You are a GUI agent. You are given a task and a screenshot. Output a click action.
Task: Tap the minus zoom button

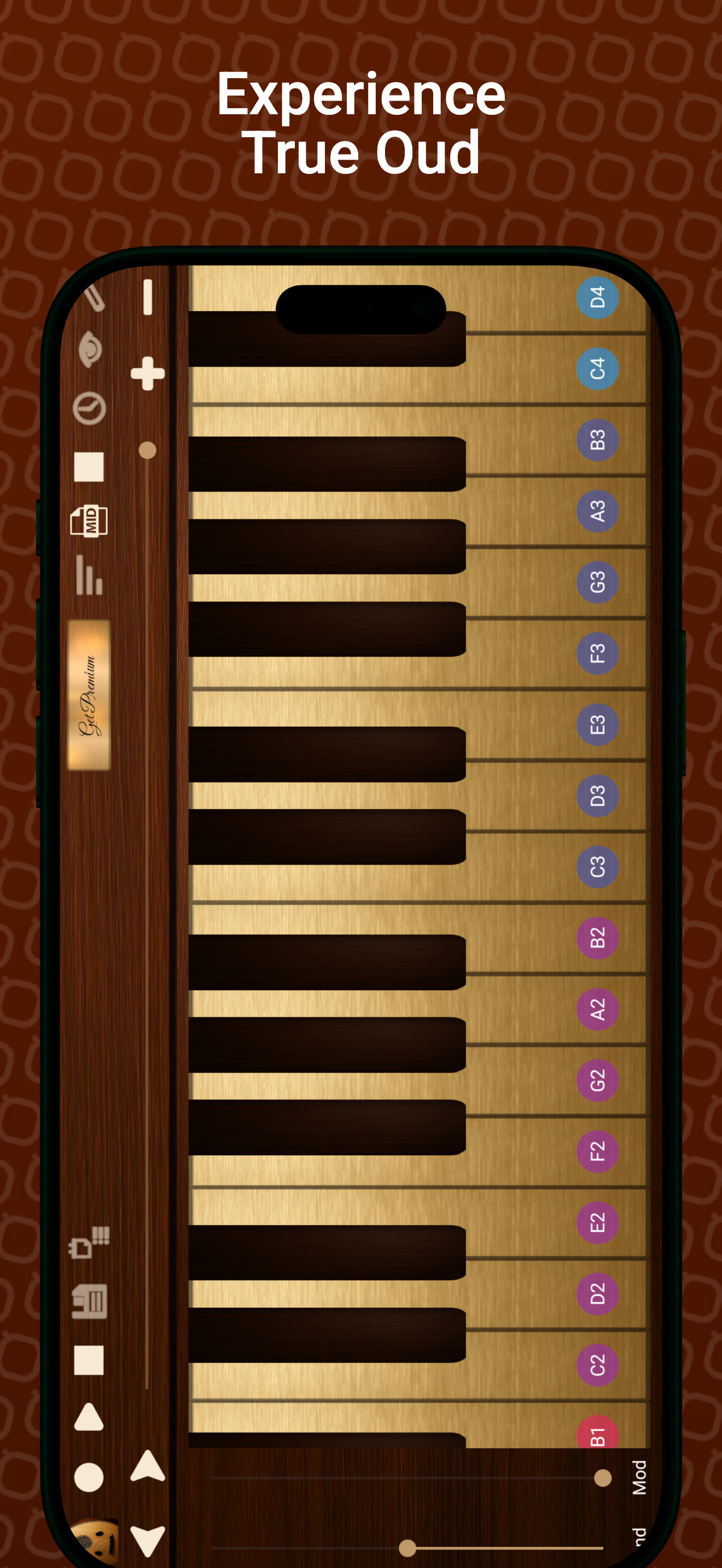[x=147, y=297]
